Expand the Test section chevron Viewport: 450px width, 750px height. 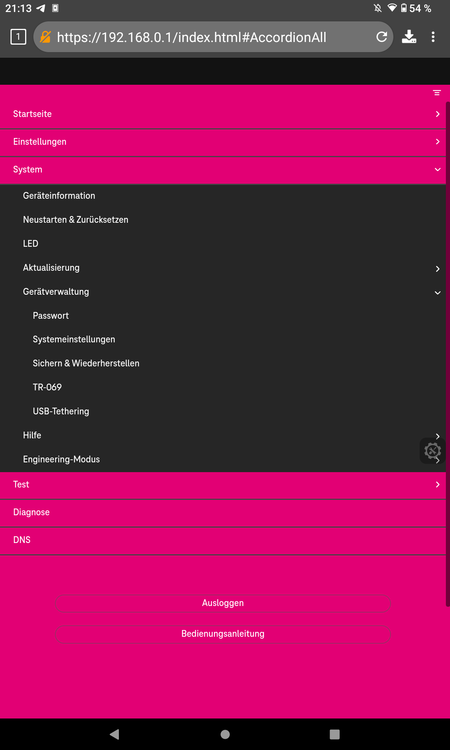point(438,485)
